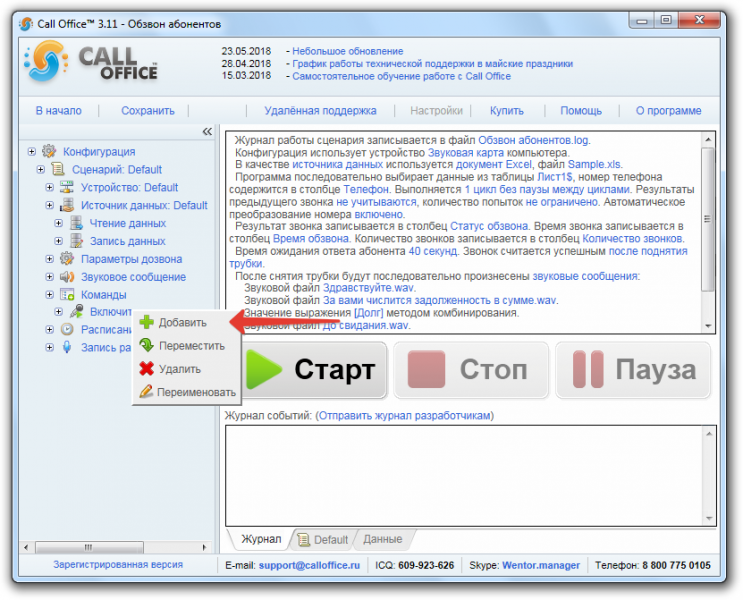Screen dimensions: 743x600
Task: Choose Добавить from the context menu
Action: pyautogui.click(x=187, y=323)
